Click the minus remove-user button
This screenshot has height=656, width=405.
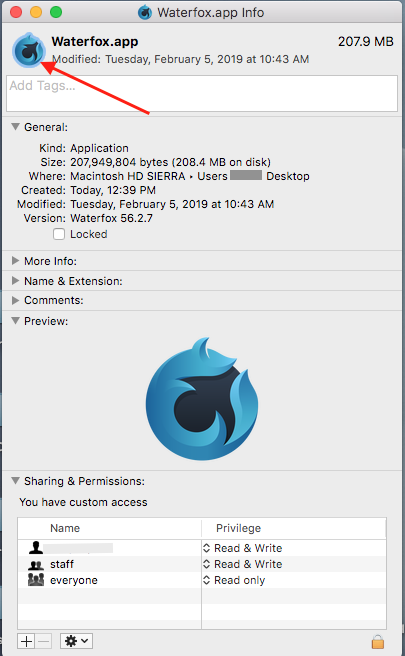[44, 641]
